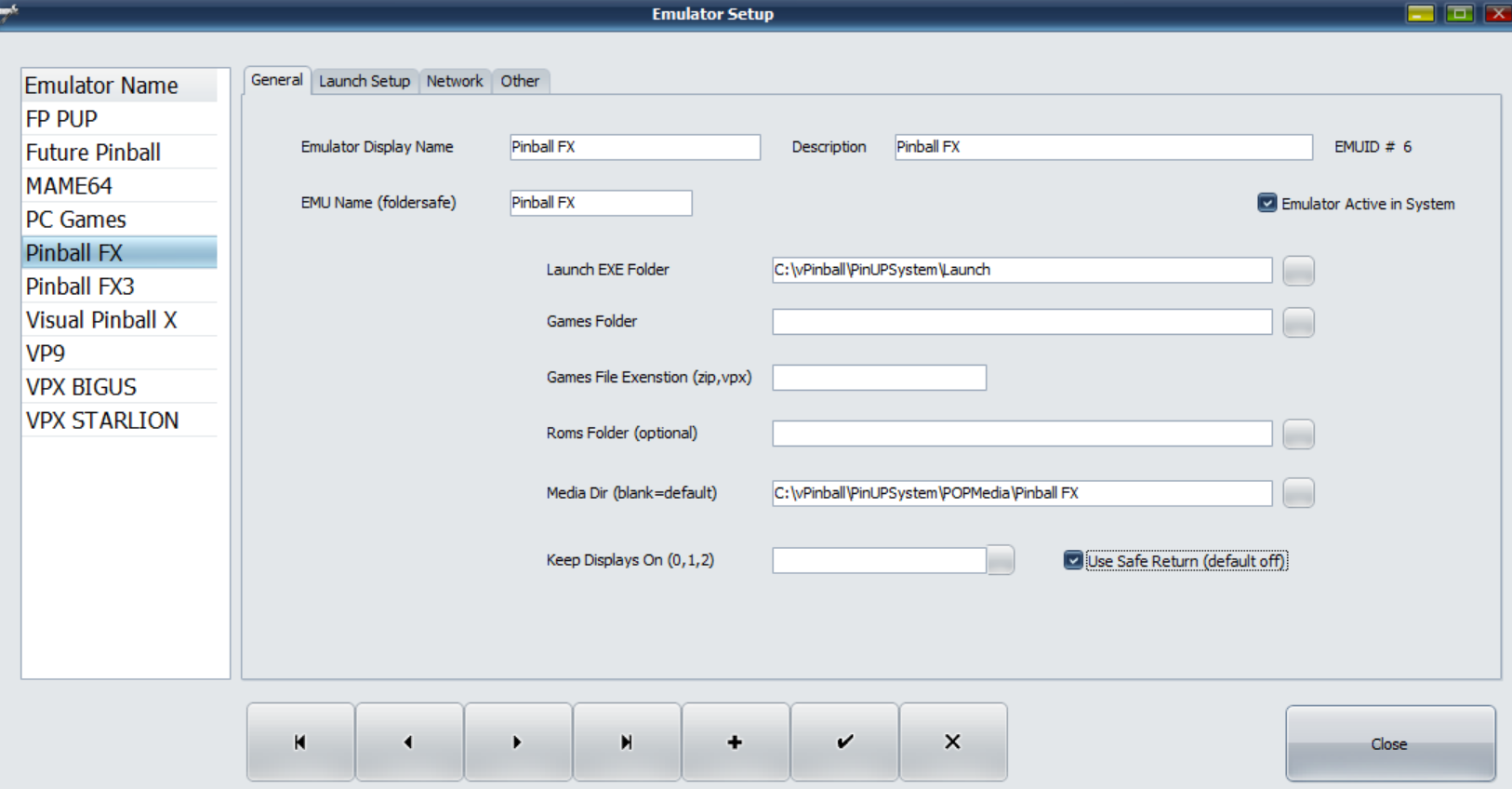This screenshot has height=789, width=1512.
Task: Open the Network tab
Action: coord(455,81)
